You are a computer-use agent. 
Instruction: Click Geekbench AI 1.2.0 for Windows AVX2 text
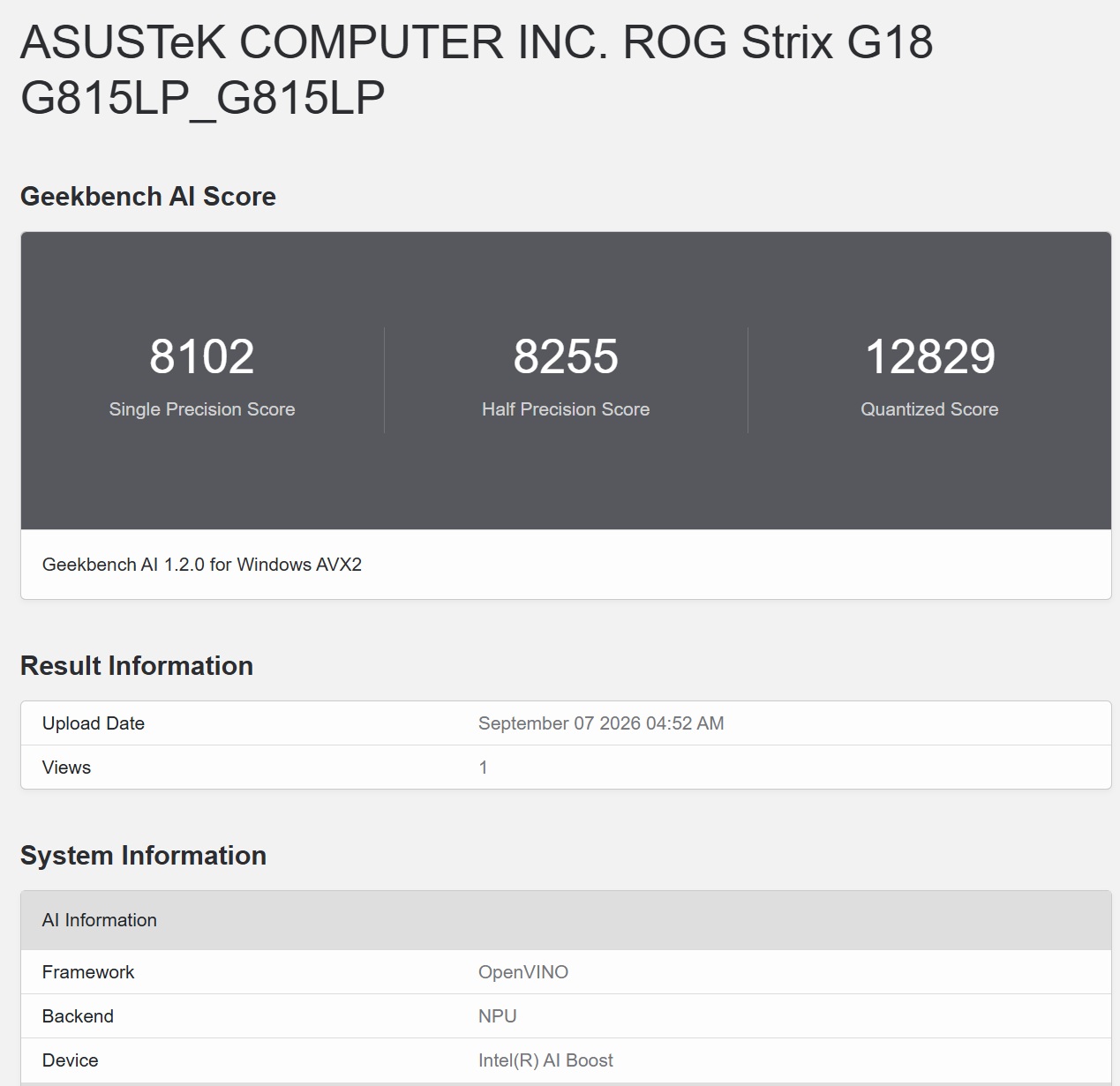pyautogui.click(x=202, y=565)
